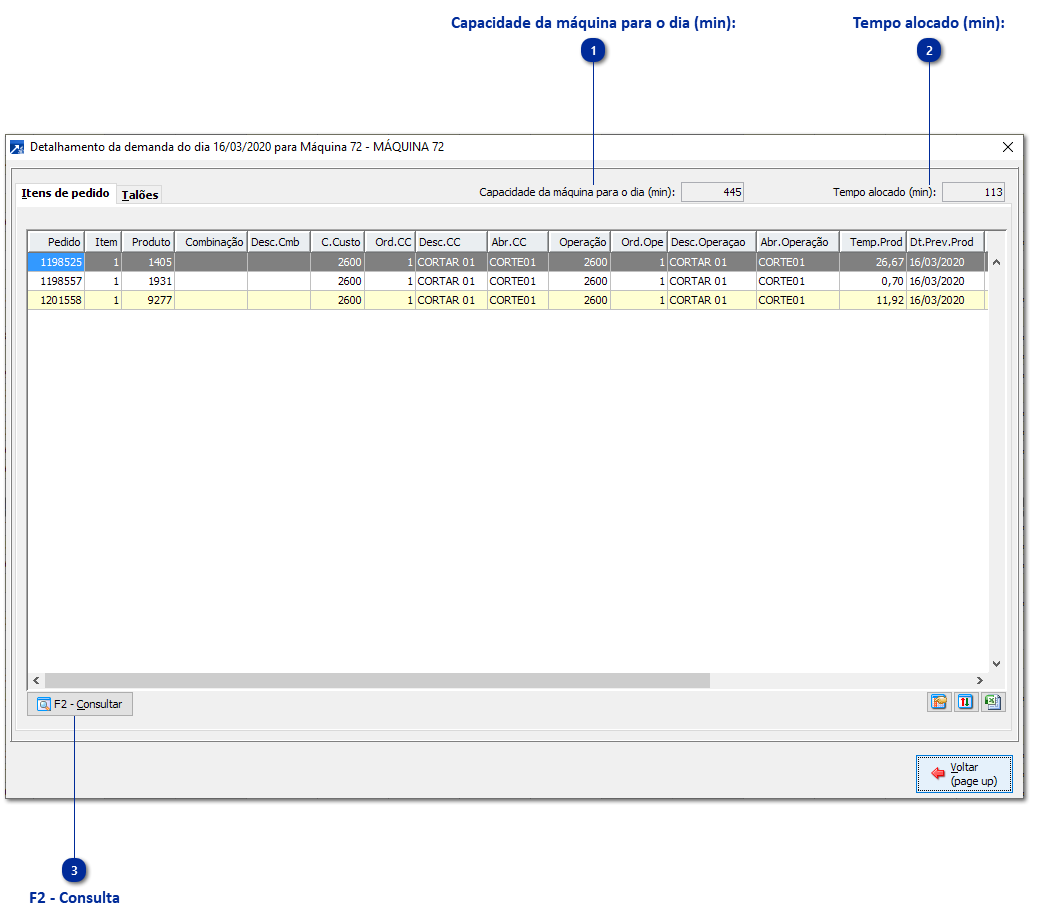Click the Desc.Cmb column header

(278, 242)
